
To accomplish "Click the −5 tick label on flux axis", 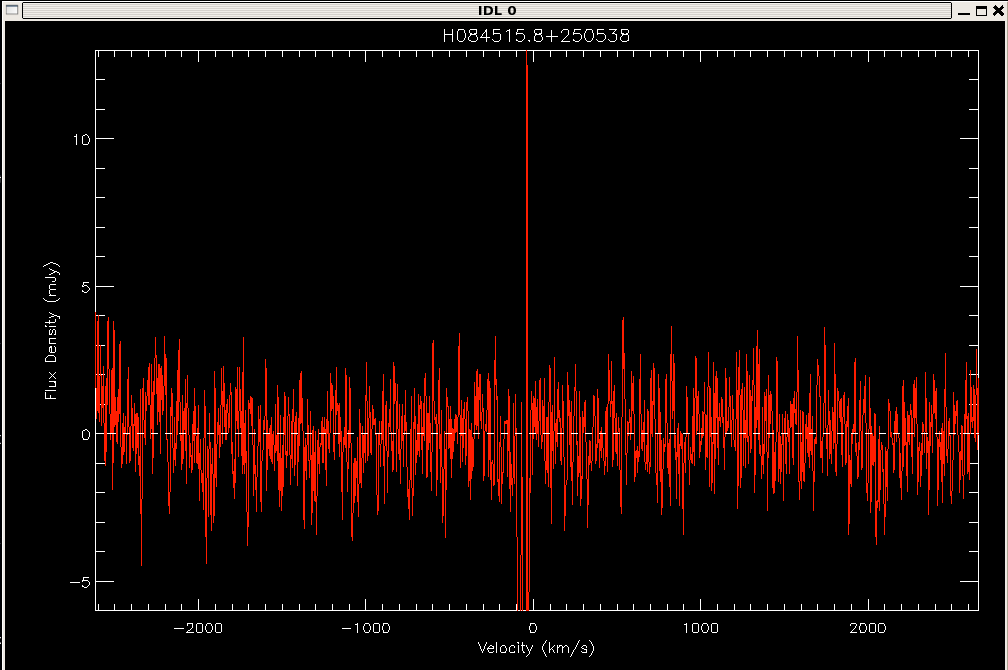I will click(80, 582).
